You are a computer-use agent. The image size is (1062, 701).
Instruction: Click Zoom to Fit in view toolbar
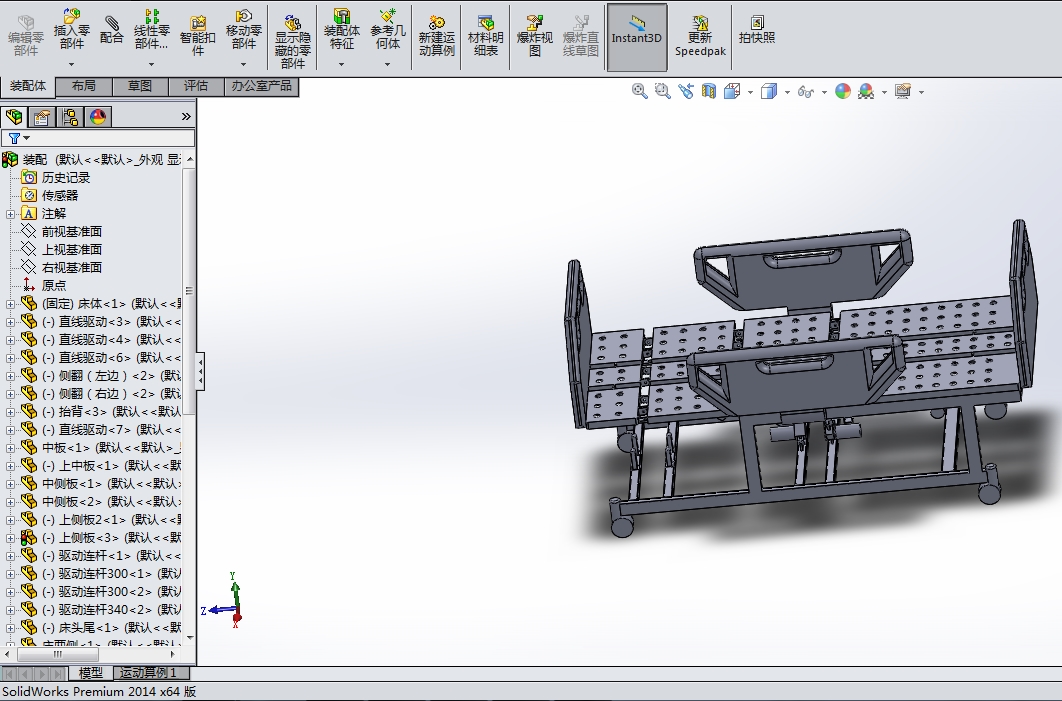tap(639, 91)
